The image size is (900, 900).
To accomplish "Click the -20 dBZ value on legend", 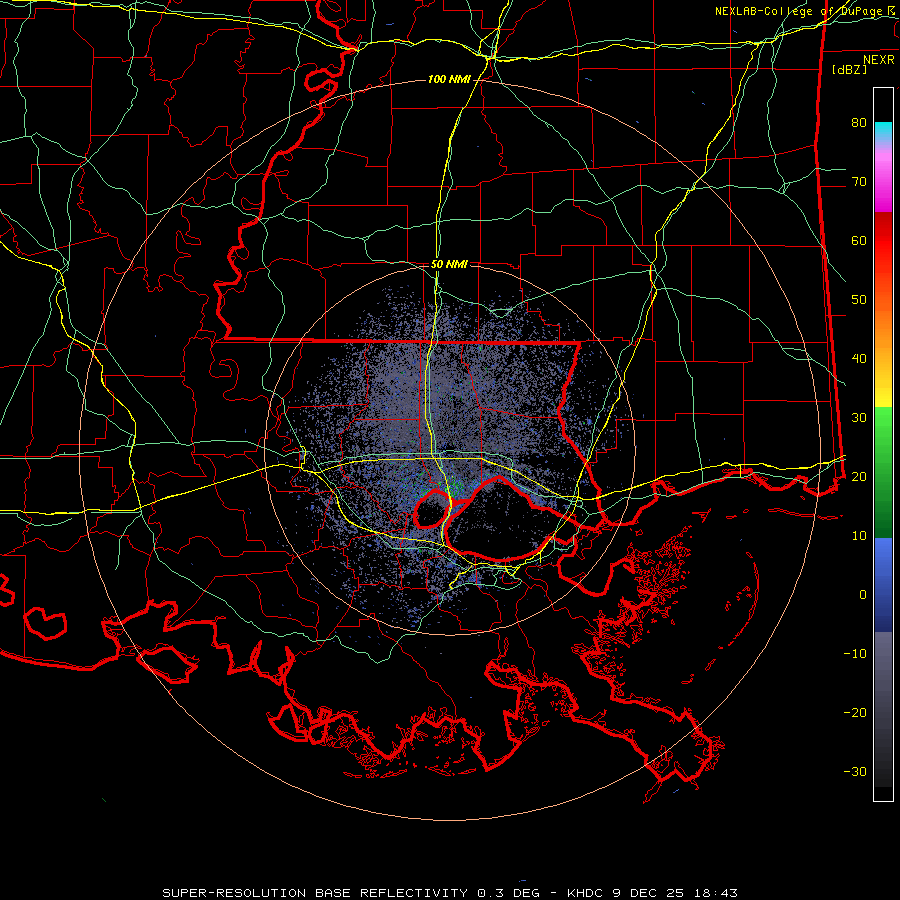I will tap(855, 712).
